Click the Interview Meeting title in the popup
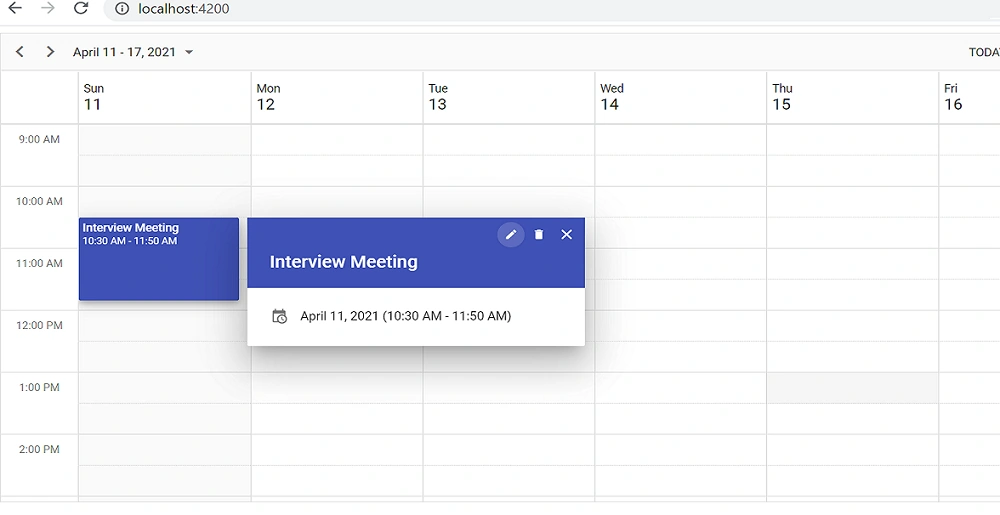Viewport: 1000px width, 515px height. point(344,261)
